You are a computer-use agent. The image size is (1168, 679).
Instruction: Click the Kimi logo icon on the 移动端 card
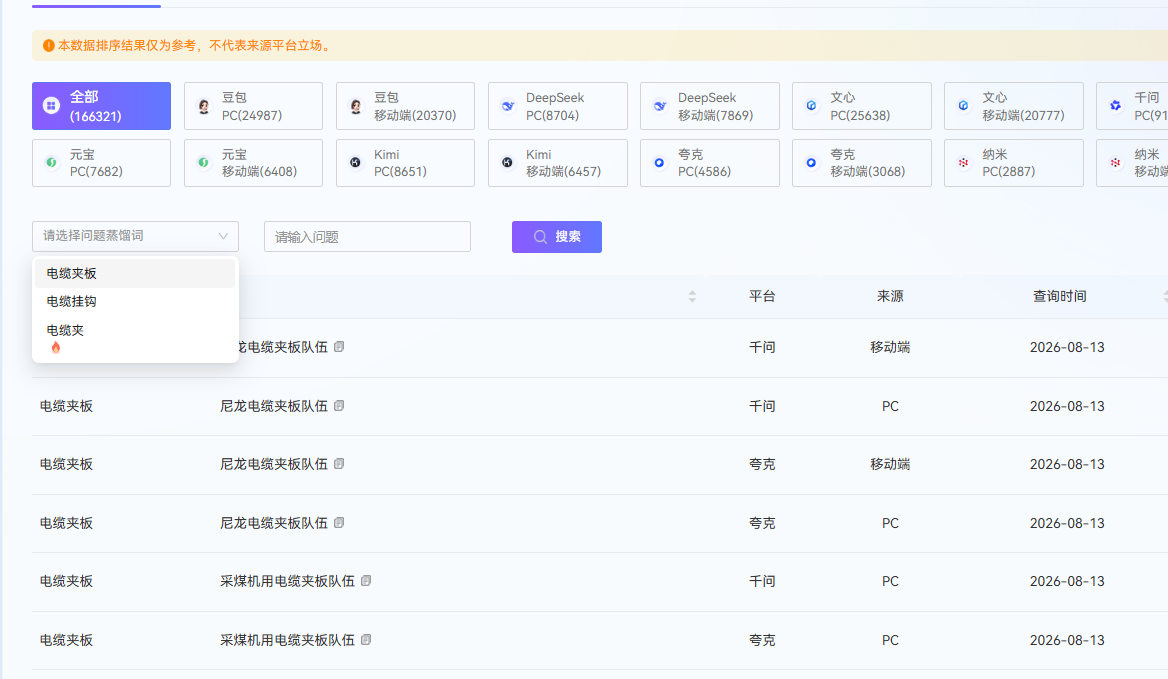click(x=507, y=162)
